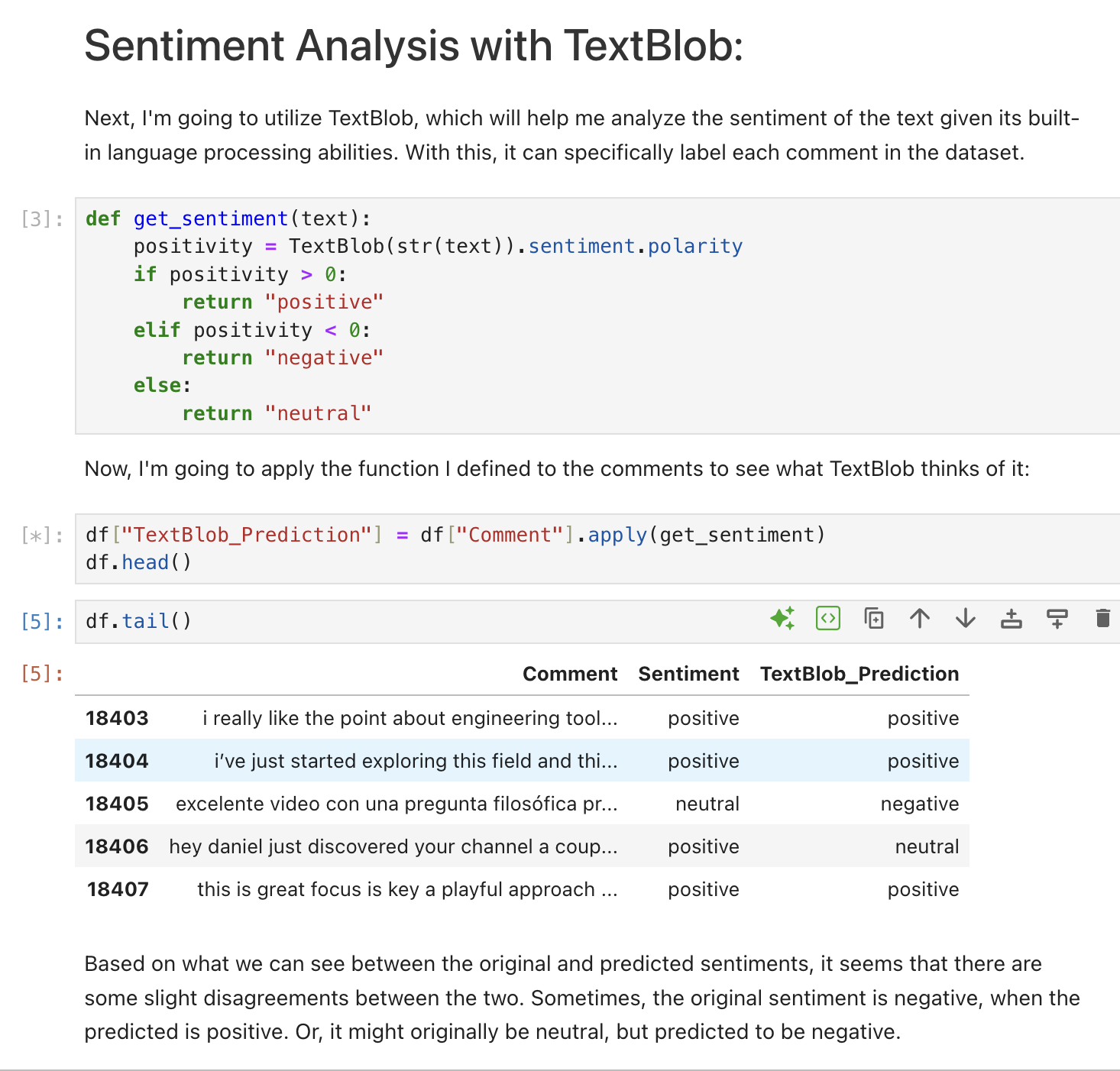
Task: Click the [3] cell execution prompt
Action: [42, 219]
